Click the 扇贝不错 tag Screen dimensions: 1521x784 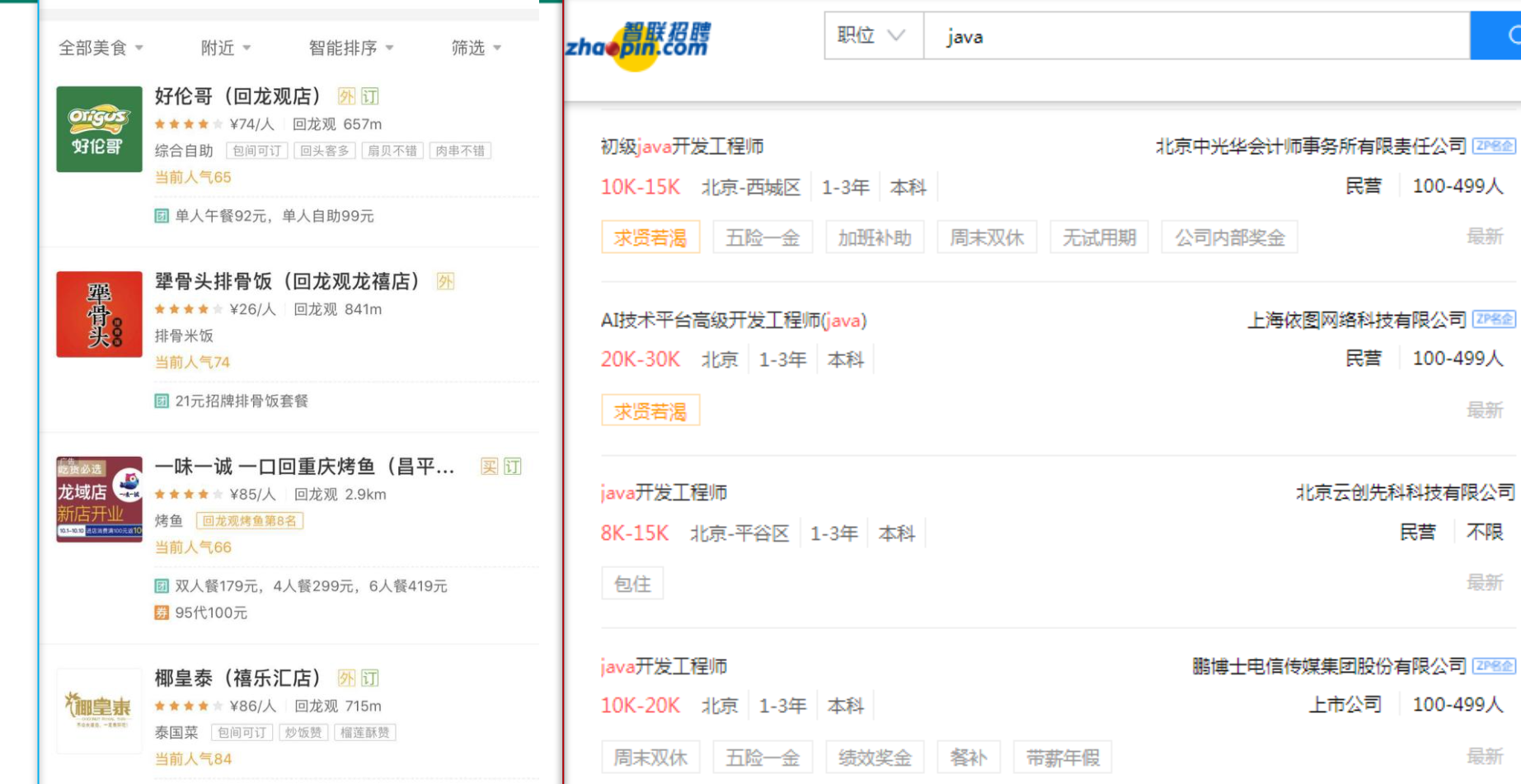click(x=392, y=151)
